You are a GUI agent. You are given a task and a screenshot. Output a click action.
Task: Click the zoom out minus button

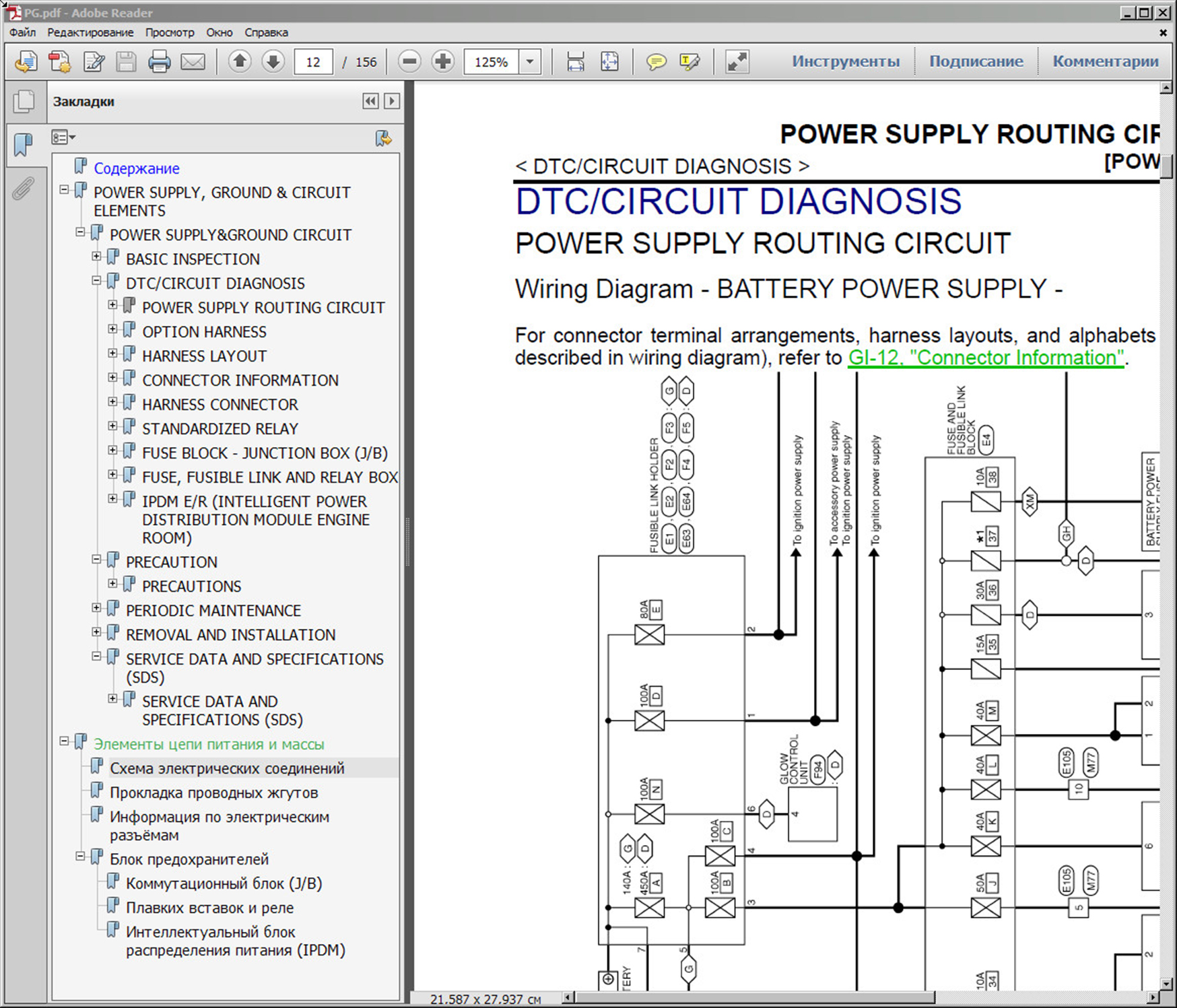click(409, 62)
